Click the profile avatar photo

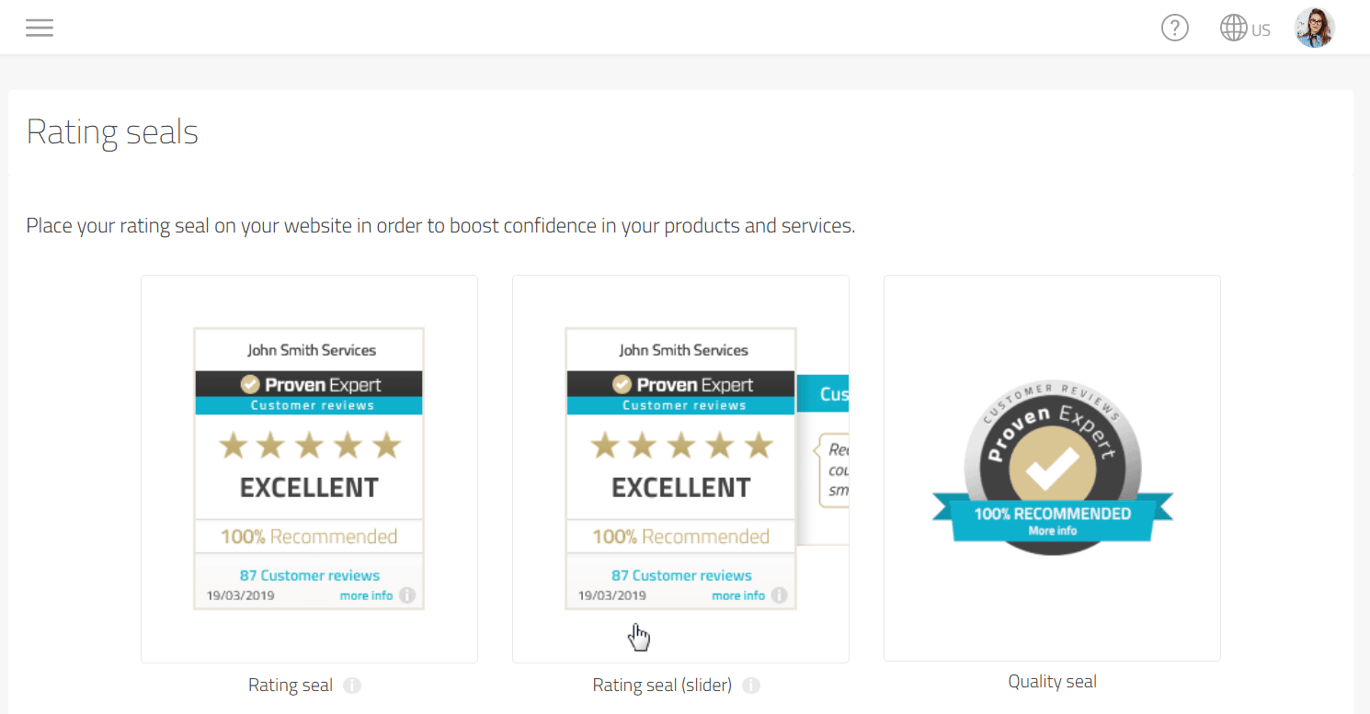pyautogui.click(x=1314, y=27)
